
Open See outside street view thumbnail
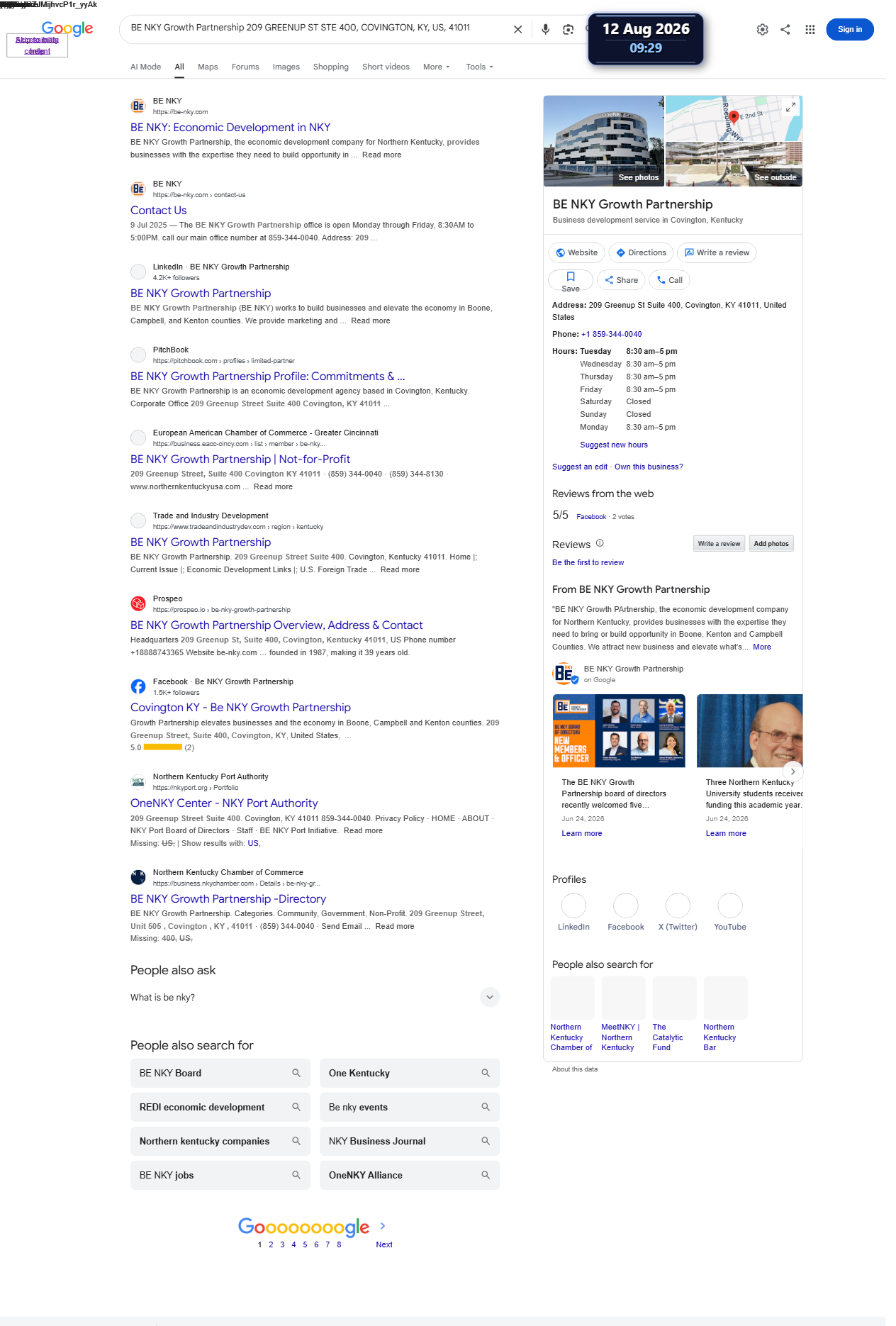pos(734,164)
